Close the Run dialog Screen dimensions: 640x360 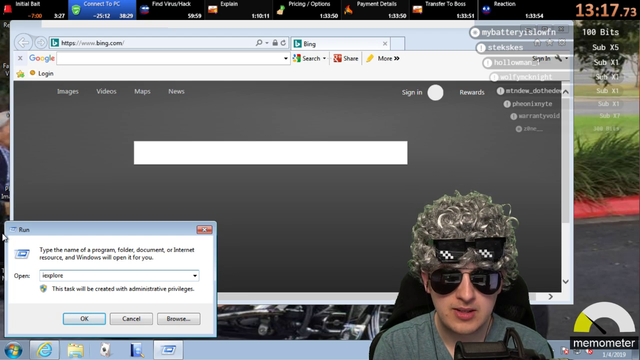tap(204, 230)
